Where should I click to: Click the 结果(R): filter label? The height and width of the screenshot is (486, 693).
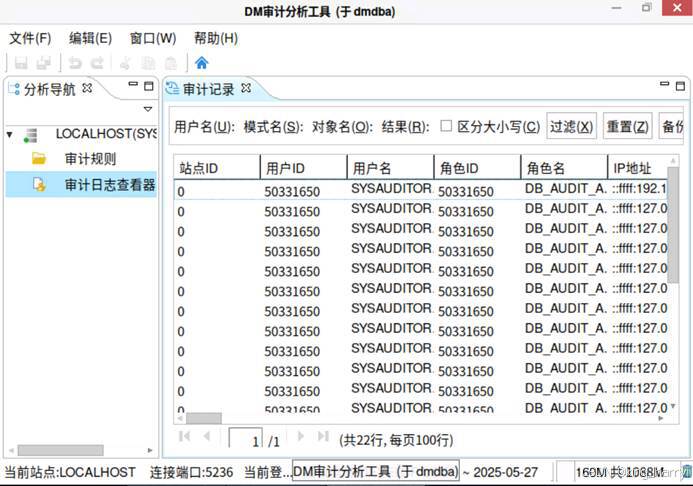click(x=406, y=127)
